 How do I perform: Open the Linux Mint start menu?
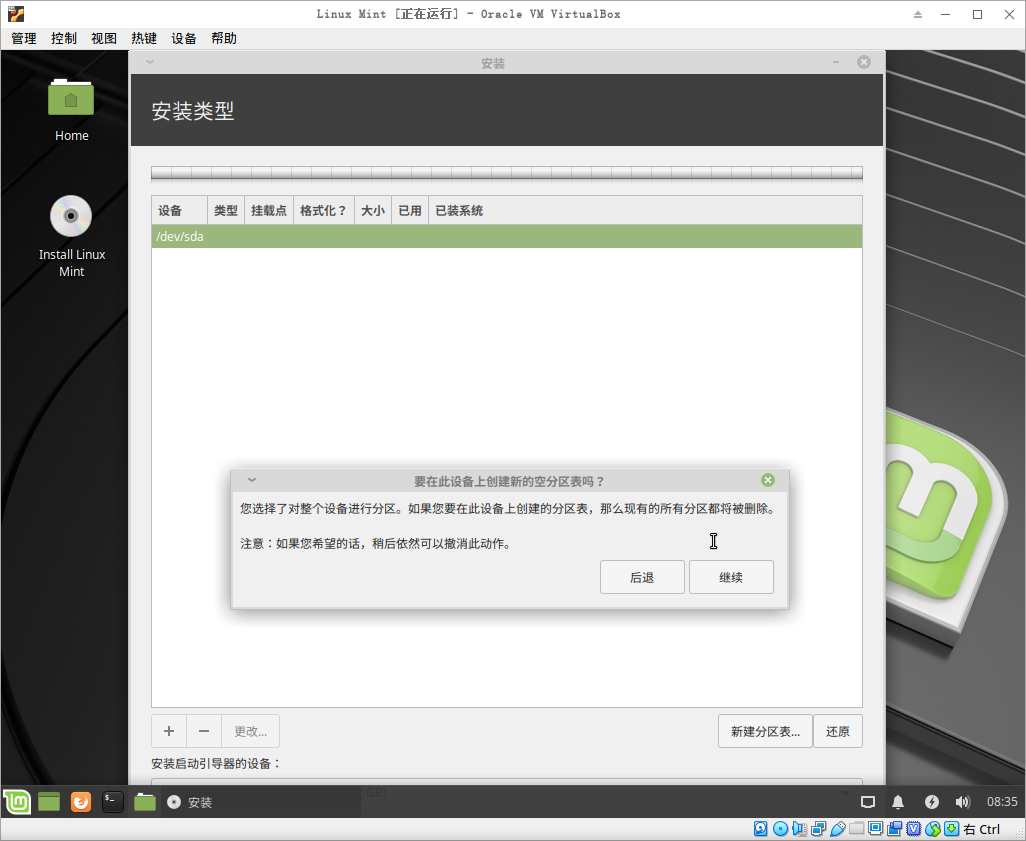click(x=17, y=801)
